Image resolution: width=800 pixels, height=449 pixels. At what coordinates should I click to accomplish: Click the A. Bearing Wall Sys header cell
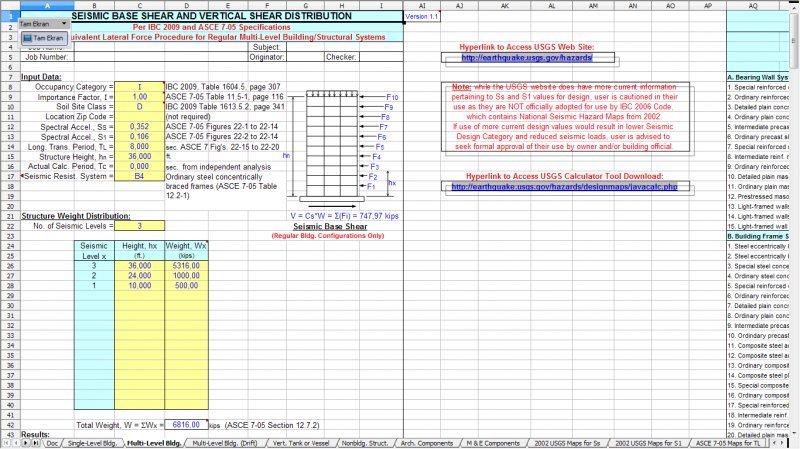[758, 77]
